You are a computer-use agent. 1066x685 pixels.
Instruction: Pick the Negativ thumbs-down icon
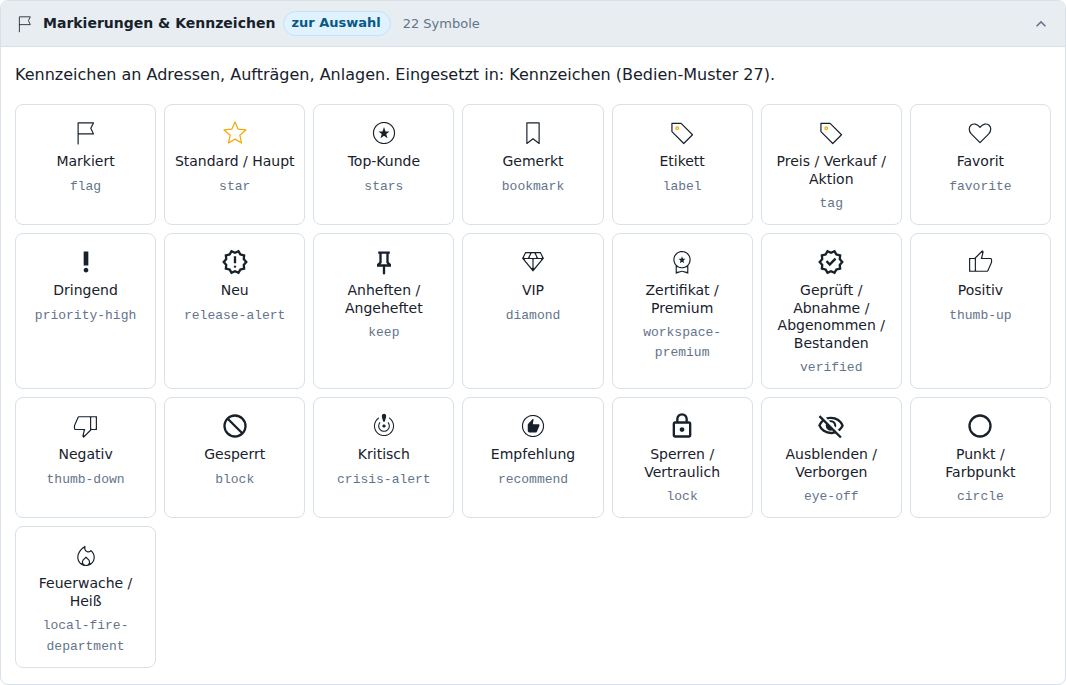[x=86, y=426]
